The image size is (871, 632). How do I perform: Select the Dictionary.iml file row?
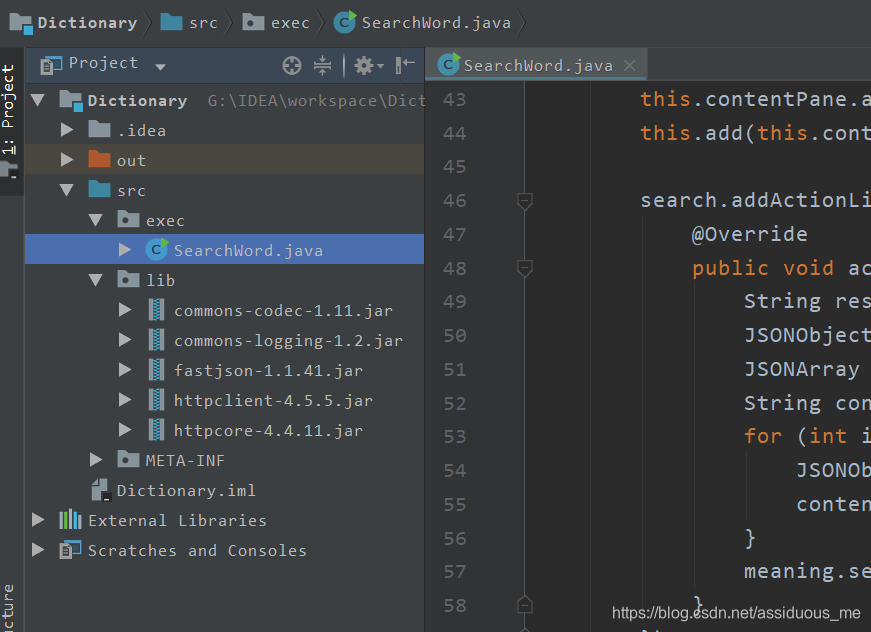tap(224, 490)
